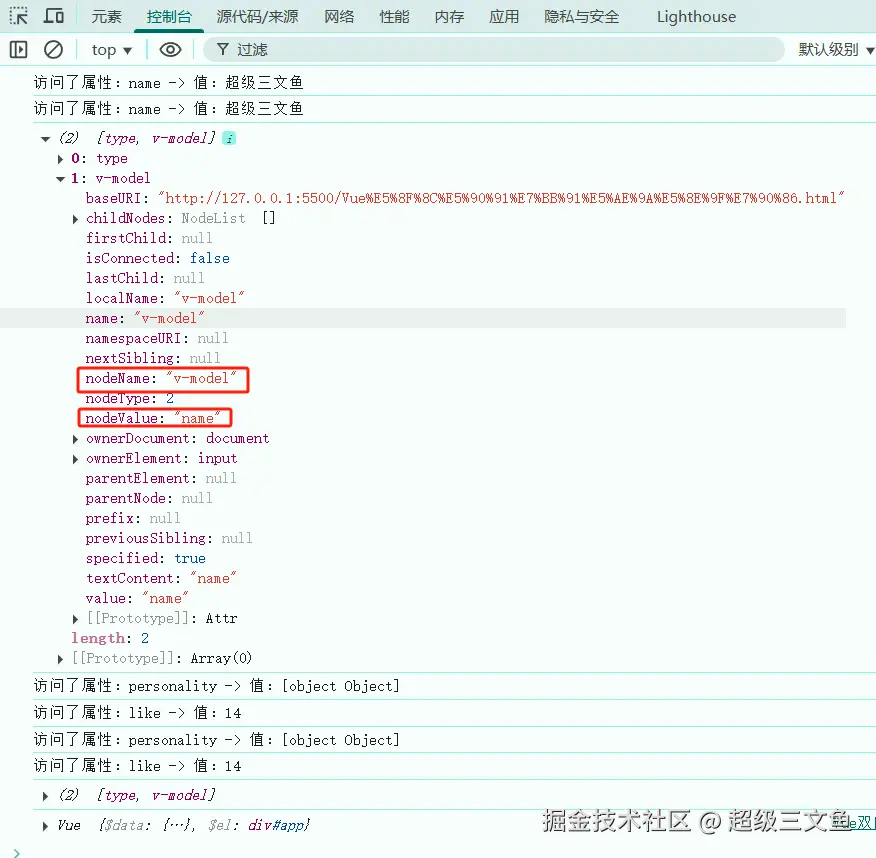The height and width of the screenshot is (858, 876).
Task: Expand the 0: type entry
Action: [x=60, y=159]
